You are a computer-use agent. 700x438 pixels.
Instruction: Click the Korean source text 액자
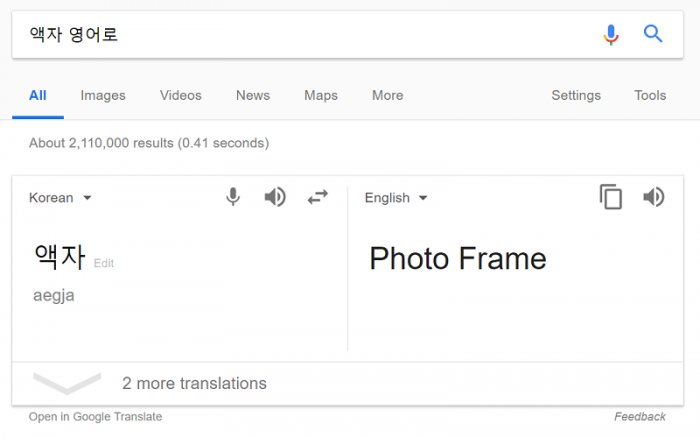[60, 257]
